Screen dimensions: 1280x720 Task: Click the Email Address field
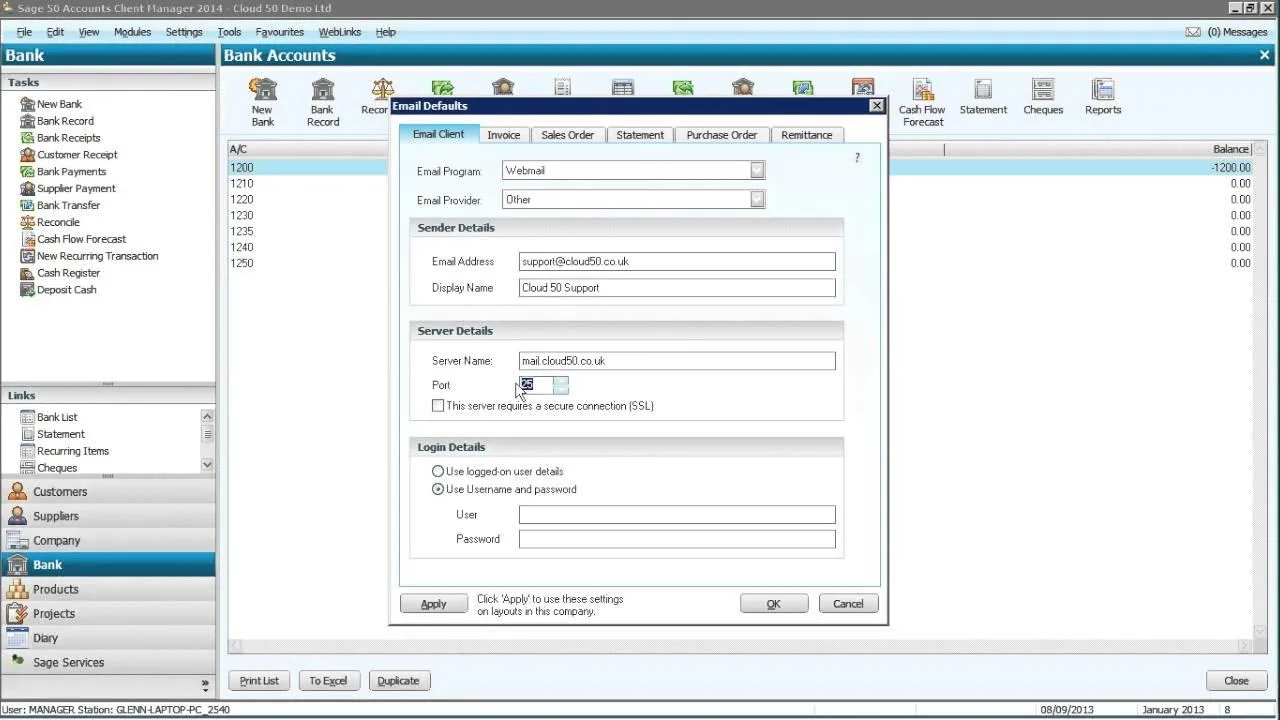[x=677, y=262]
